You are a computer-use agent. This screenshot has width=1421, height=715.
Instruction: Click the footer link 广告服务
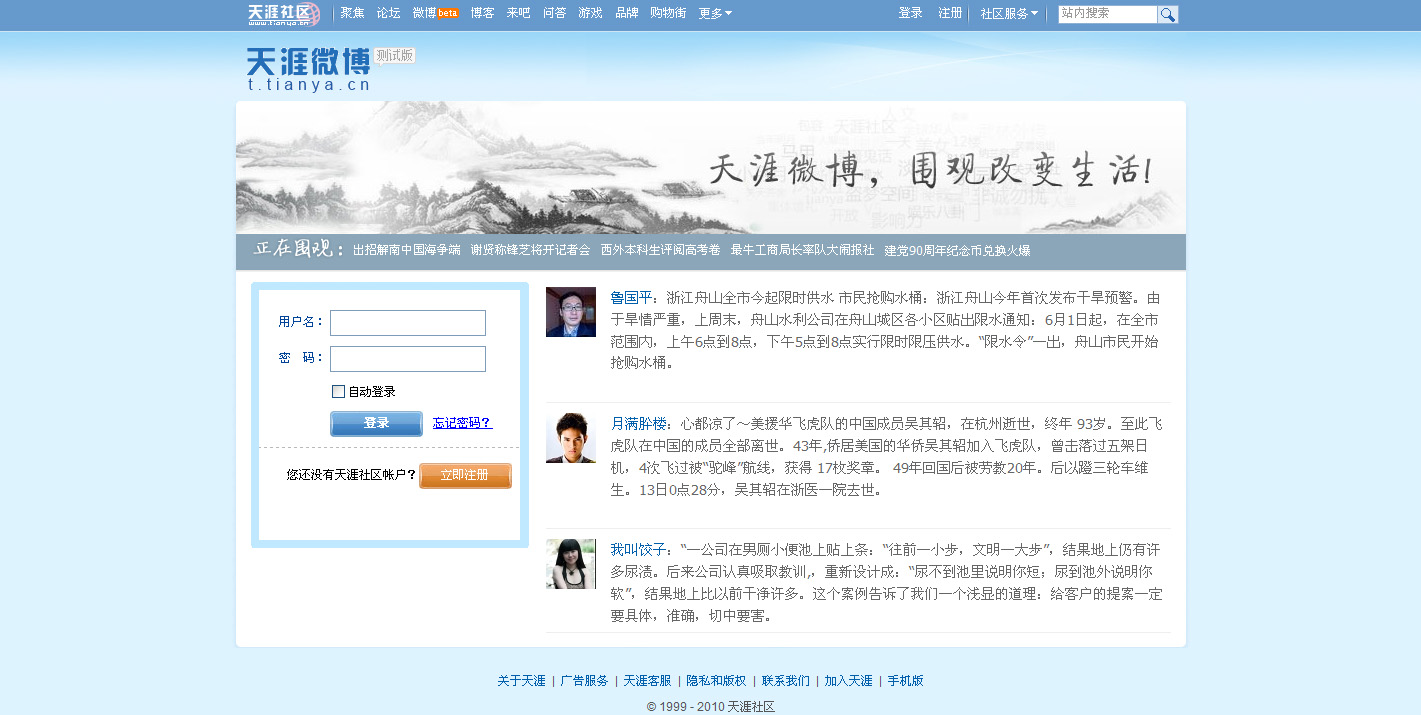pos(584,681)
